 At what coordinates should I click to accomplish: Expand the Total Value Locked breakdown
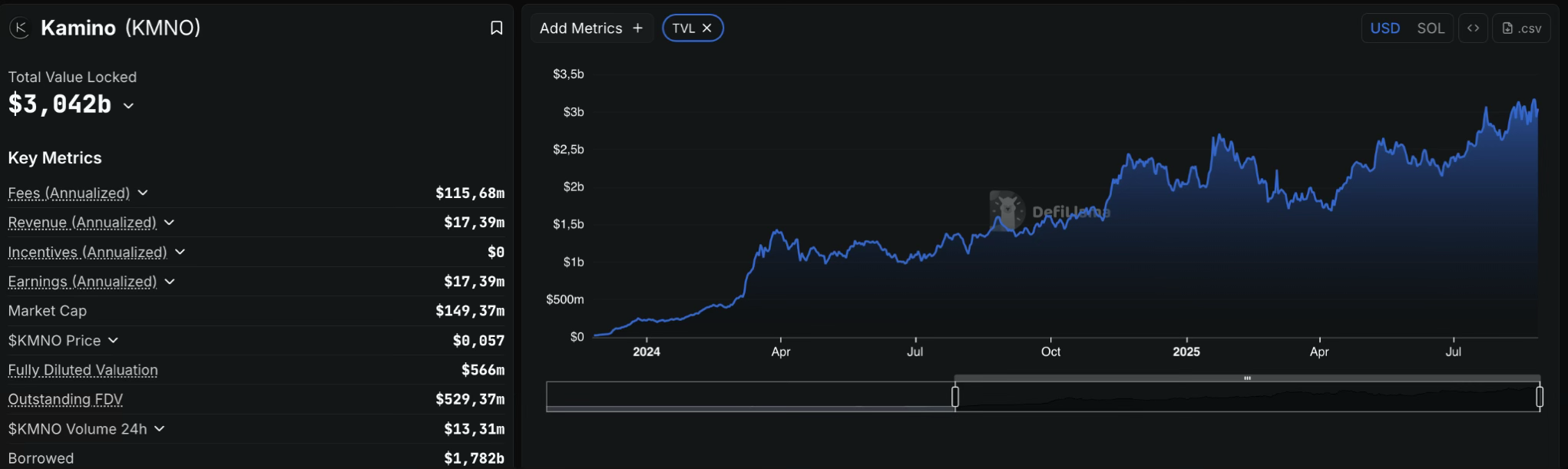[x=128, y=106]
